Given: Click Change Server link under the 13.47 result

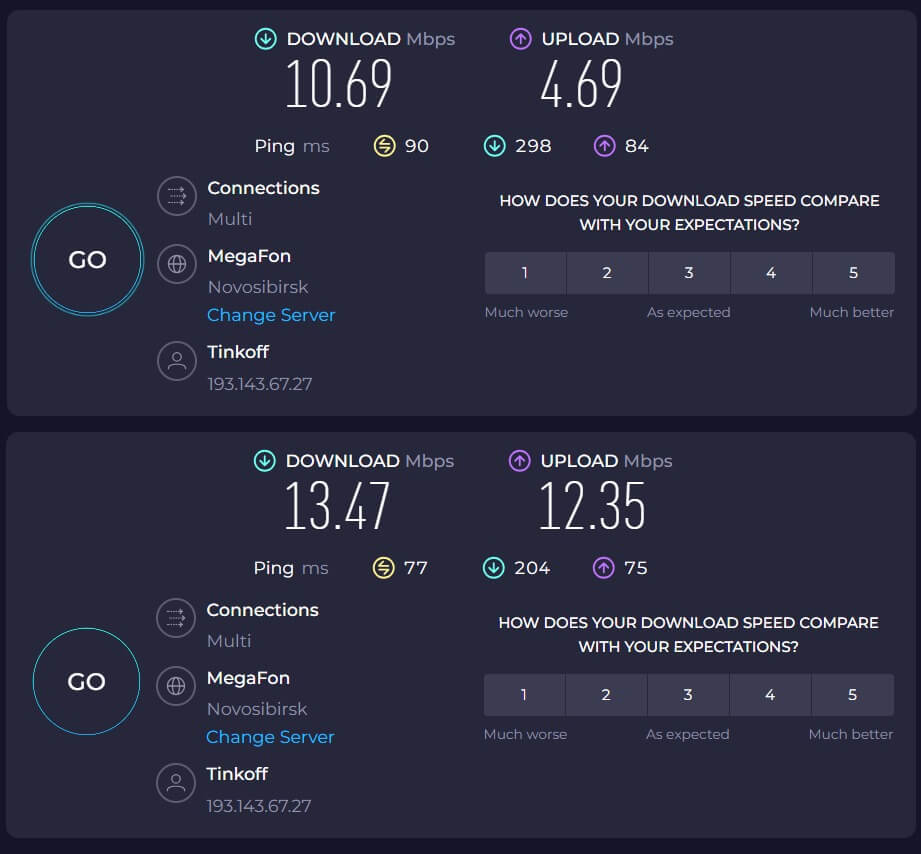Looking at the screenshot, I should pyautogui.click(x=270, y=737).
